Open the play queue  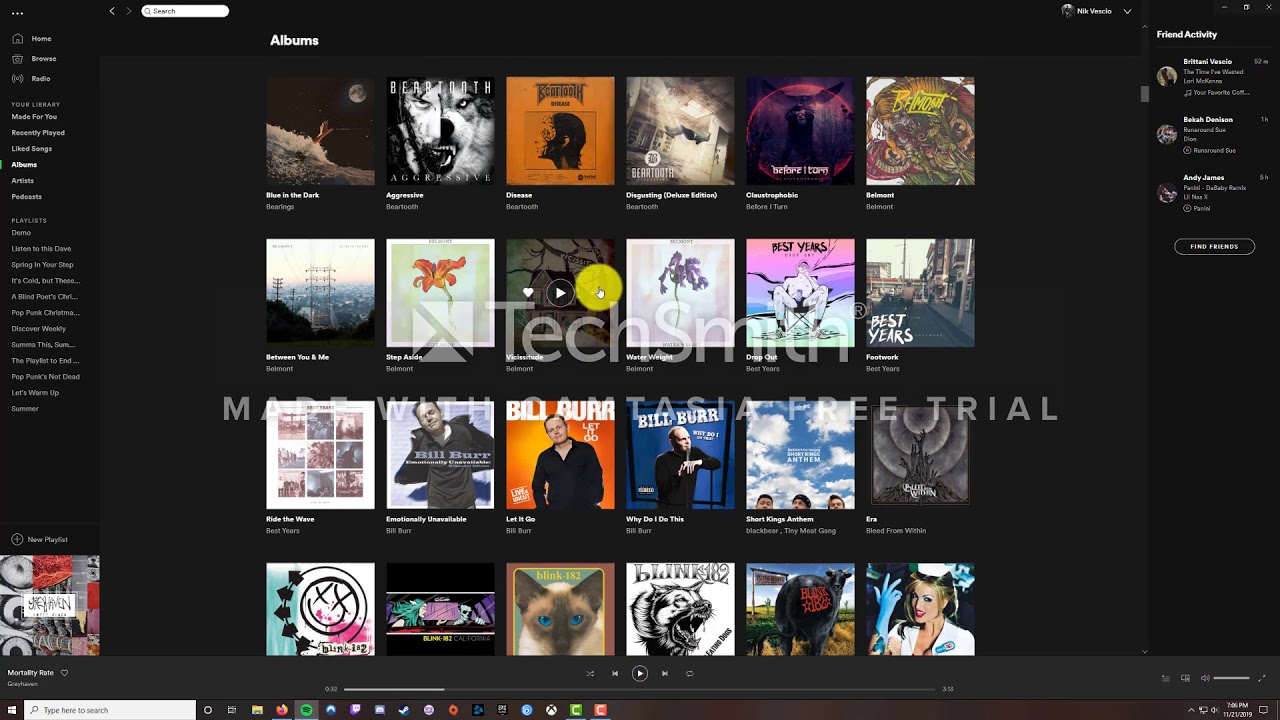click(1165, 678)
